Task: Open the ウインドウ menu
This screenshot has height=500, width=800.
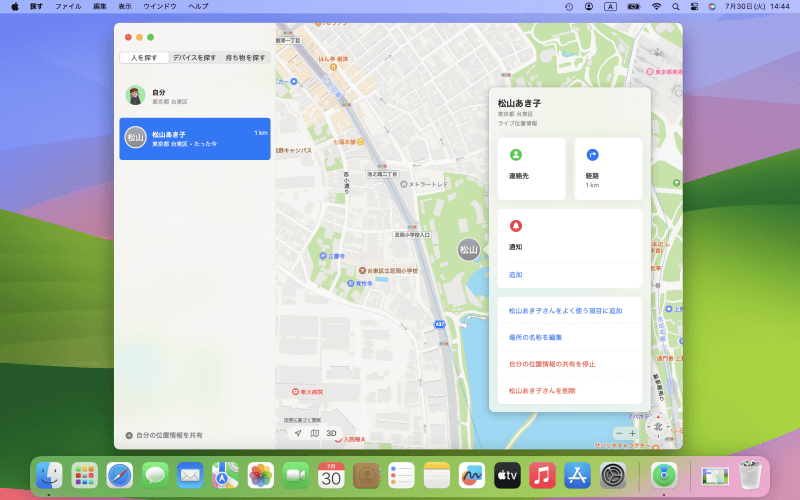Action: (x=160, y=7)
